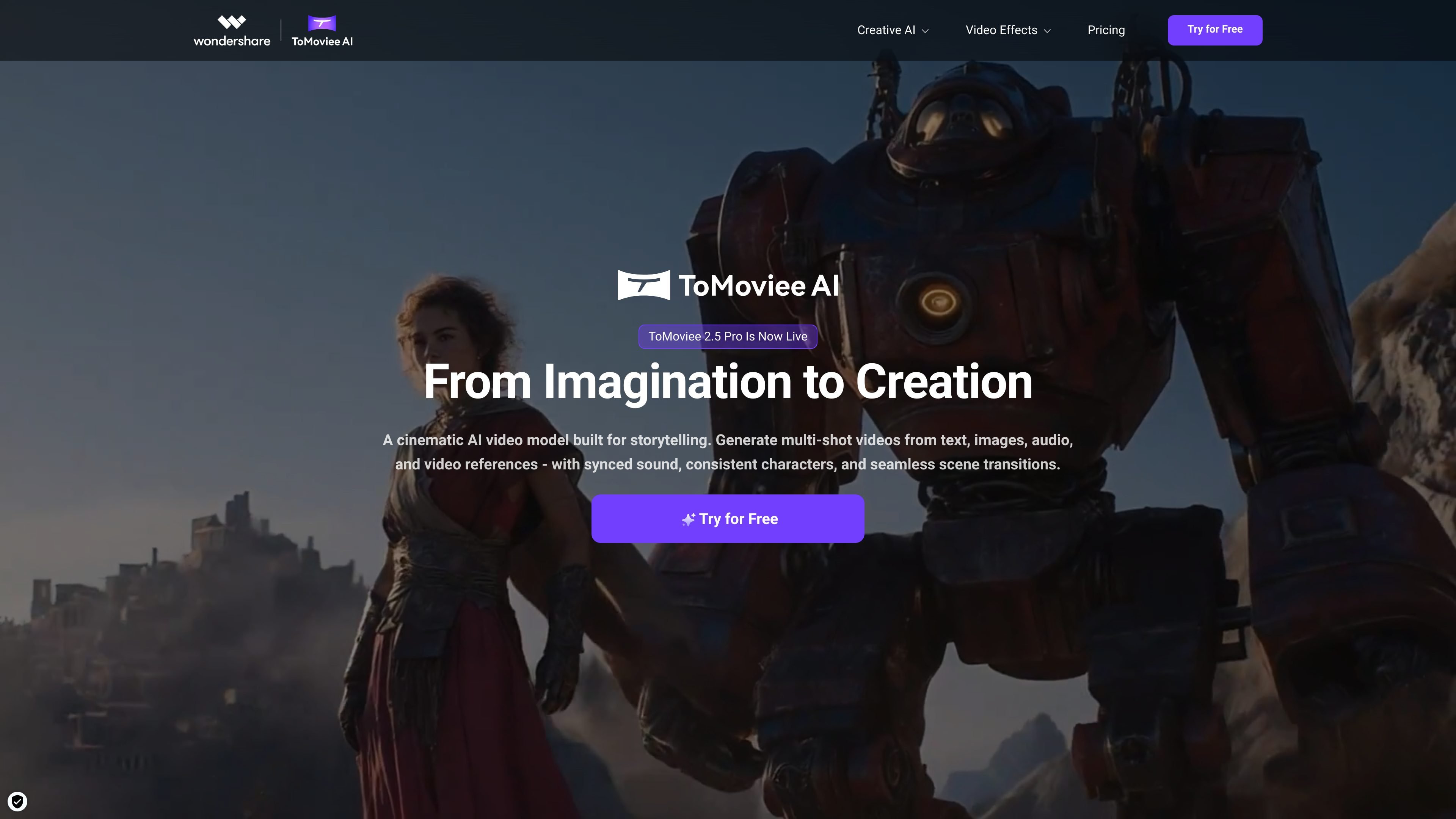This screenshot has width=1456, height=819.
Task: Go to the Pricing page
Action: 1106,30
